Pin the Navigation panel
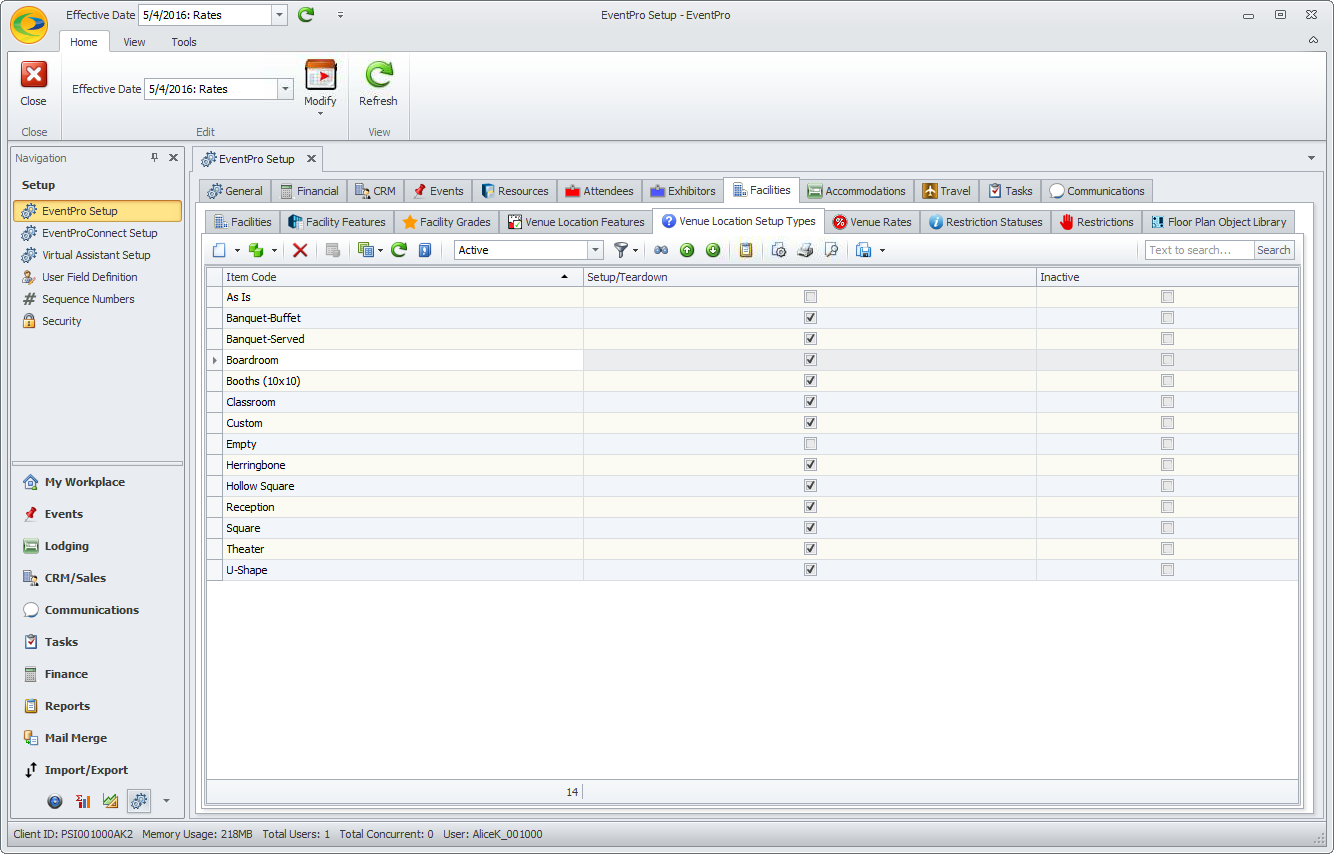 click(155, 158)
